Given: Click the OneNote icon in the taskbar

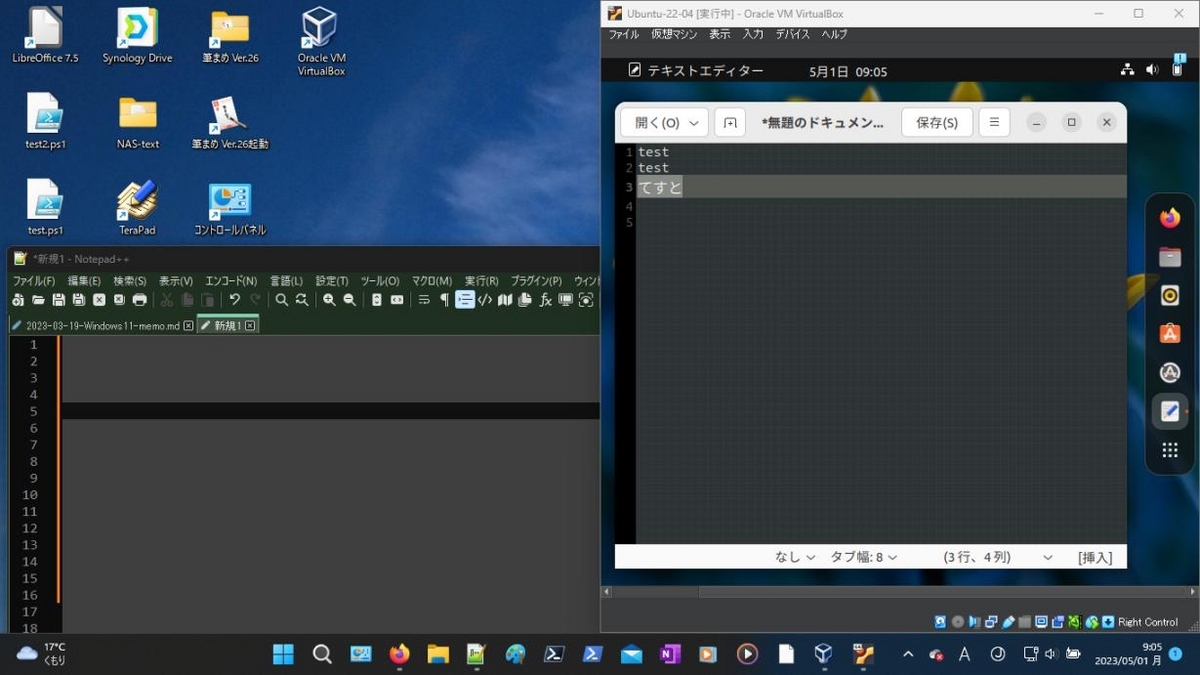Looking at the screenshot, I should 669,654.
